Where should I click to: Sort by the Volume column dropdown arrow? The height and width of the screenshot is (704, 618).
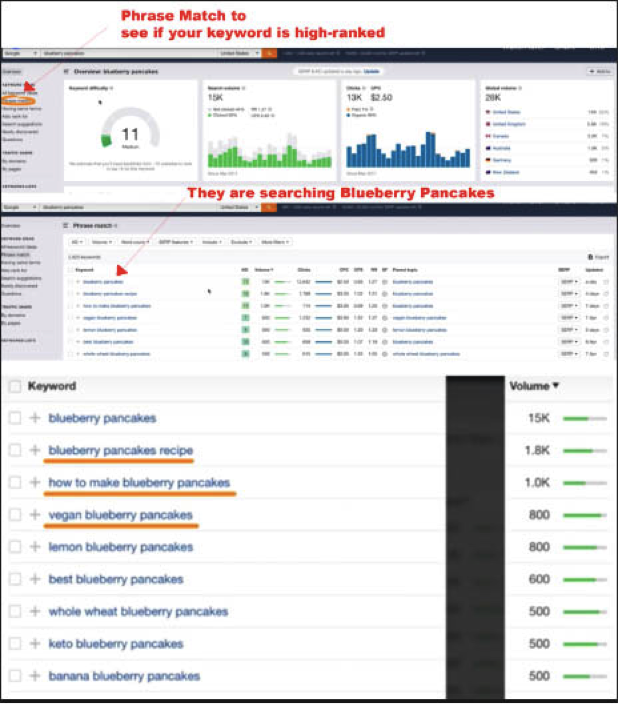click(x=556, y=386)
